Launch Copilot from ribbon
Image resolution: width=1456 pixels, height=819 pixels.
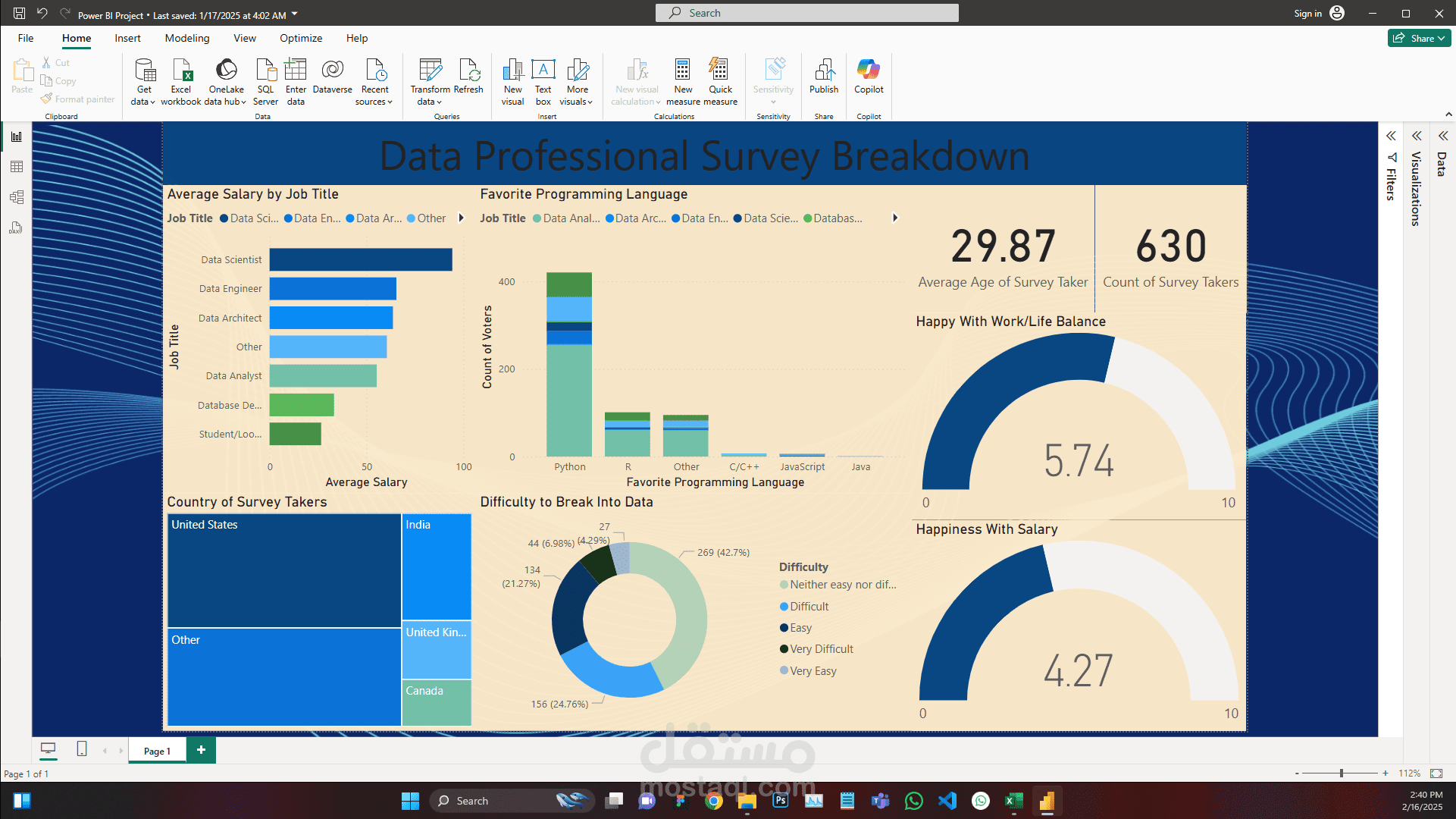pyautogui.click(x=869, y=76)
